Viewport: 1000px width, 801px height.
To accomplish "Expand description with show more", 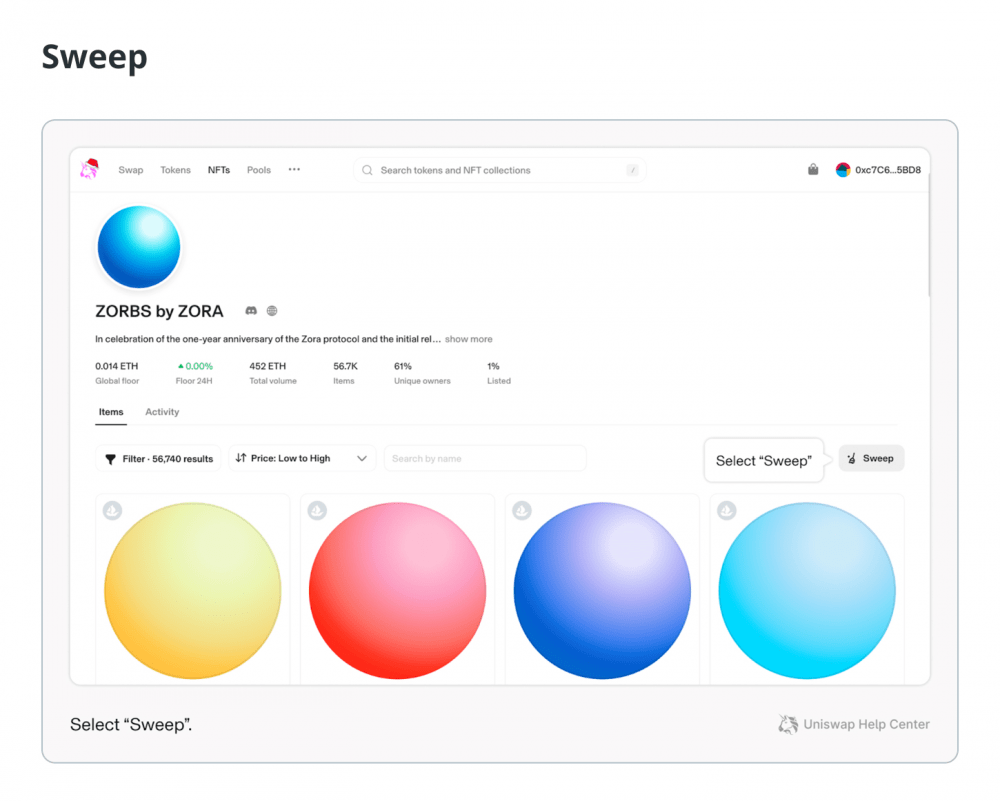I will 469,339.
